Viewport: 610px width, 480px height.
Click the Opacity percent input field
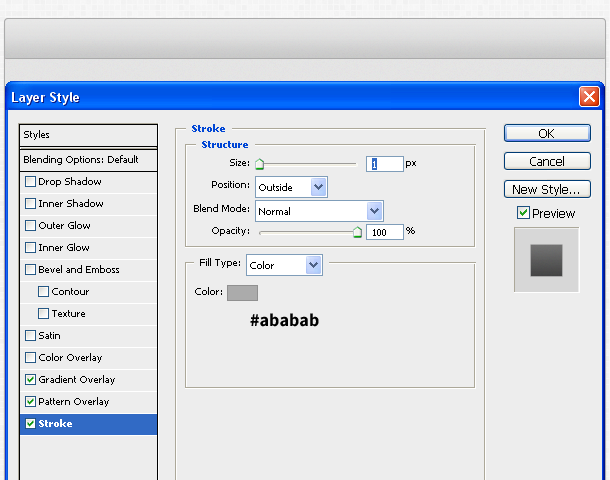click(x=384, y=232)
